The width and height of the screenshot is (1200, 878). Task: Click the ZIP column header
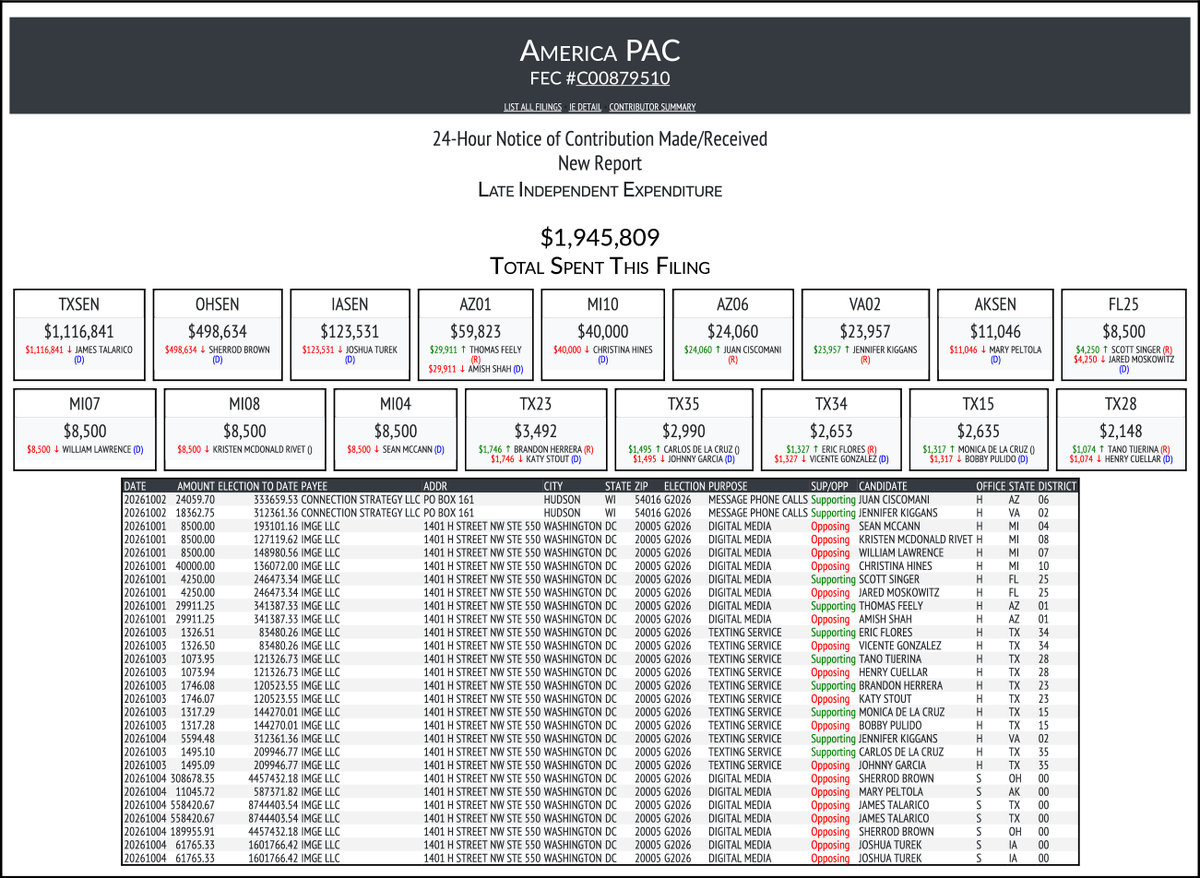tap(642, 486)
